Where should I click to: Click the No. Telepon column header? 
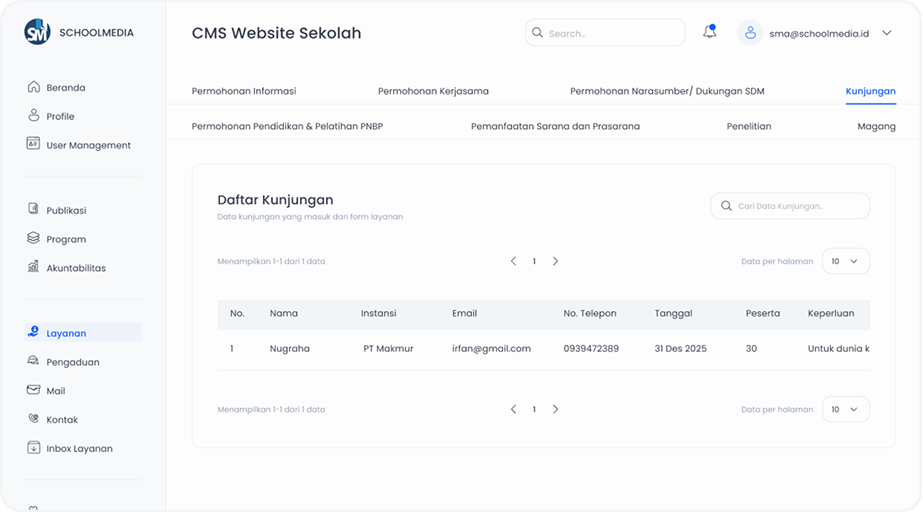[x=590, y=313]
